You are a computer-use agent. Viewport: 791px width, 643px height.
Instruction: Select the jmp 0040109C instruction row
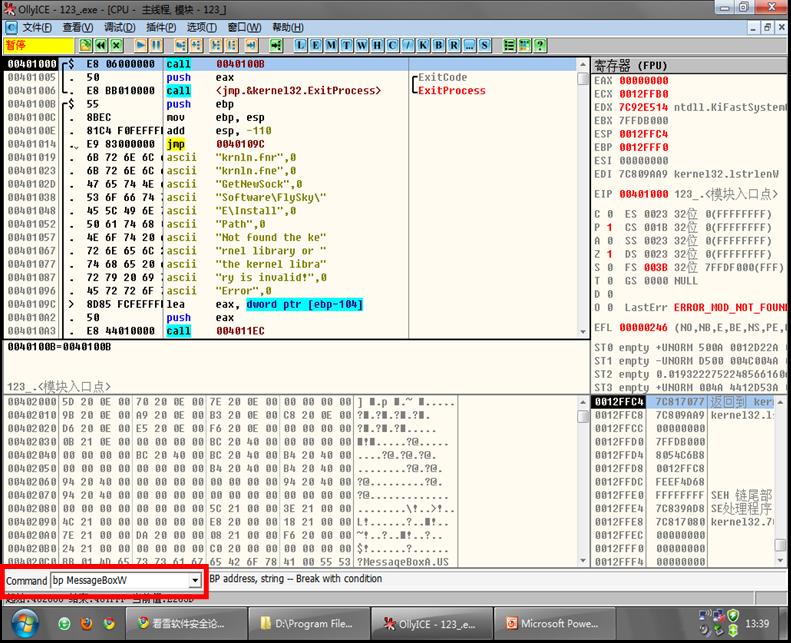[290, 144]
